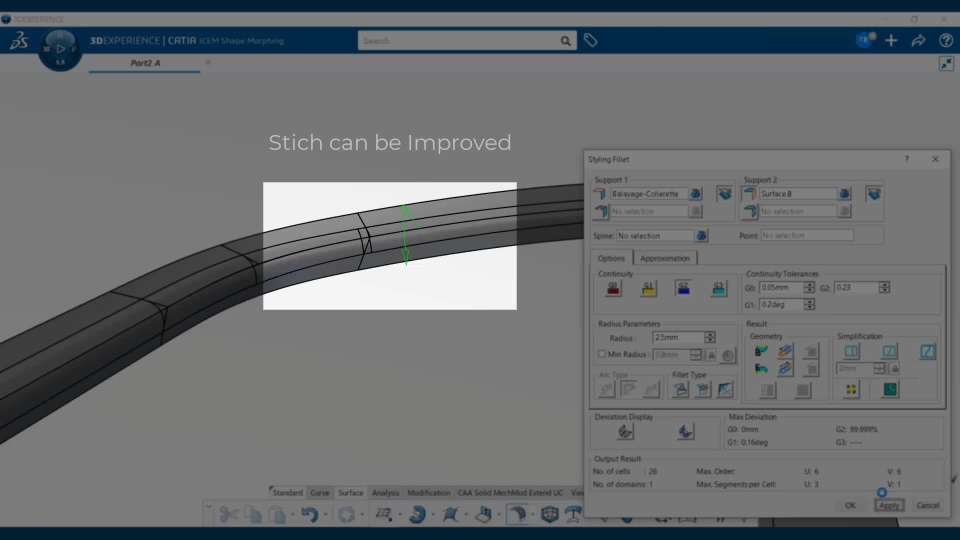This screenshot has height=540, width=960.
Task: Open dropdown arrow next to Styling Fillet tool
Action: 533,515
